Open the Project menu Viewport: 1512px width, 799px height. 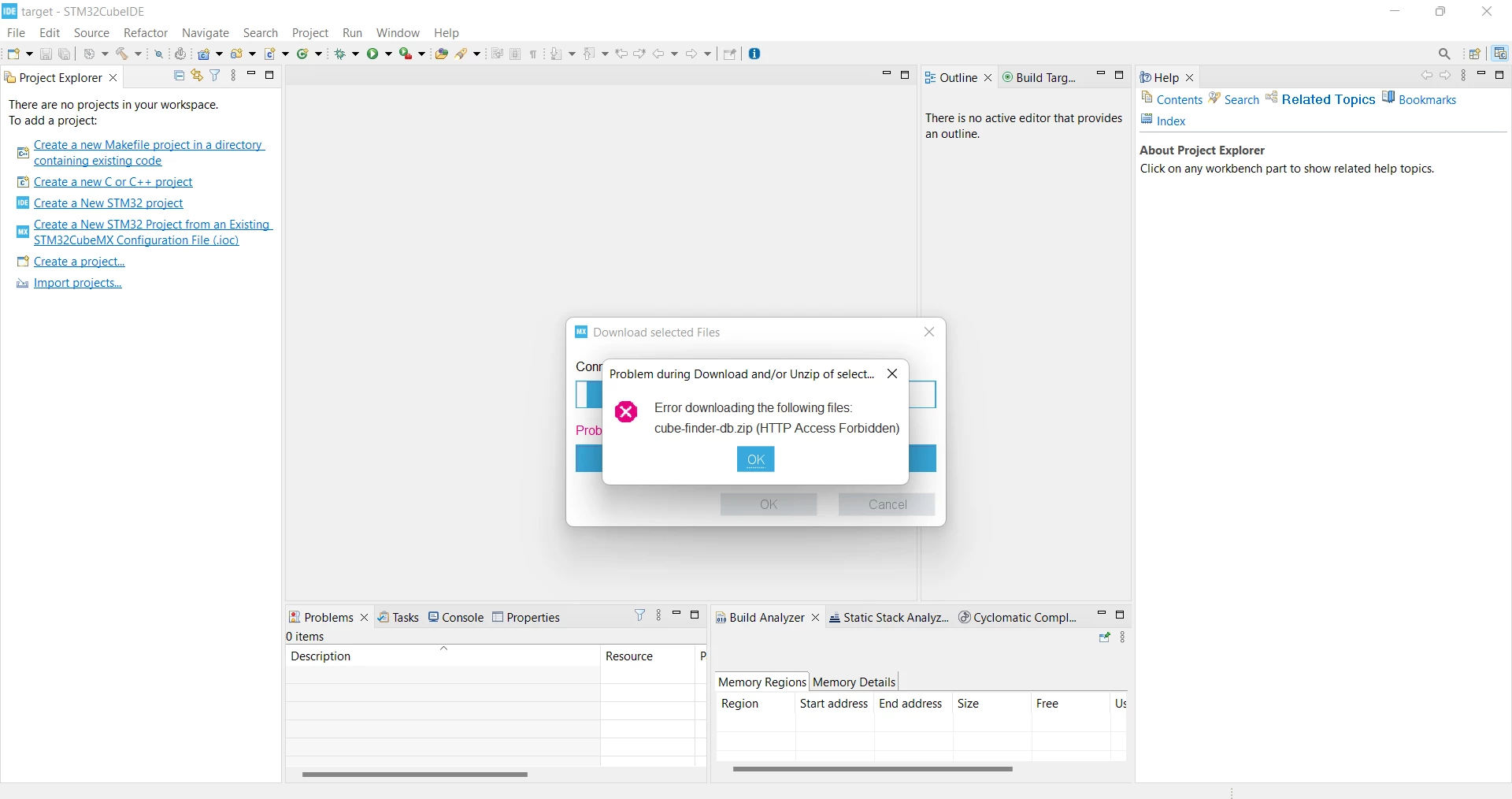click(309, 33)
